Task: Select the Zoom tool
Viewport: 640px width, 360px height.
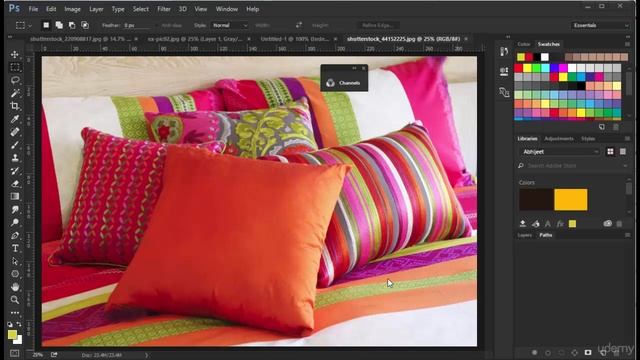Action: 15,300
